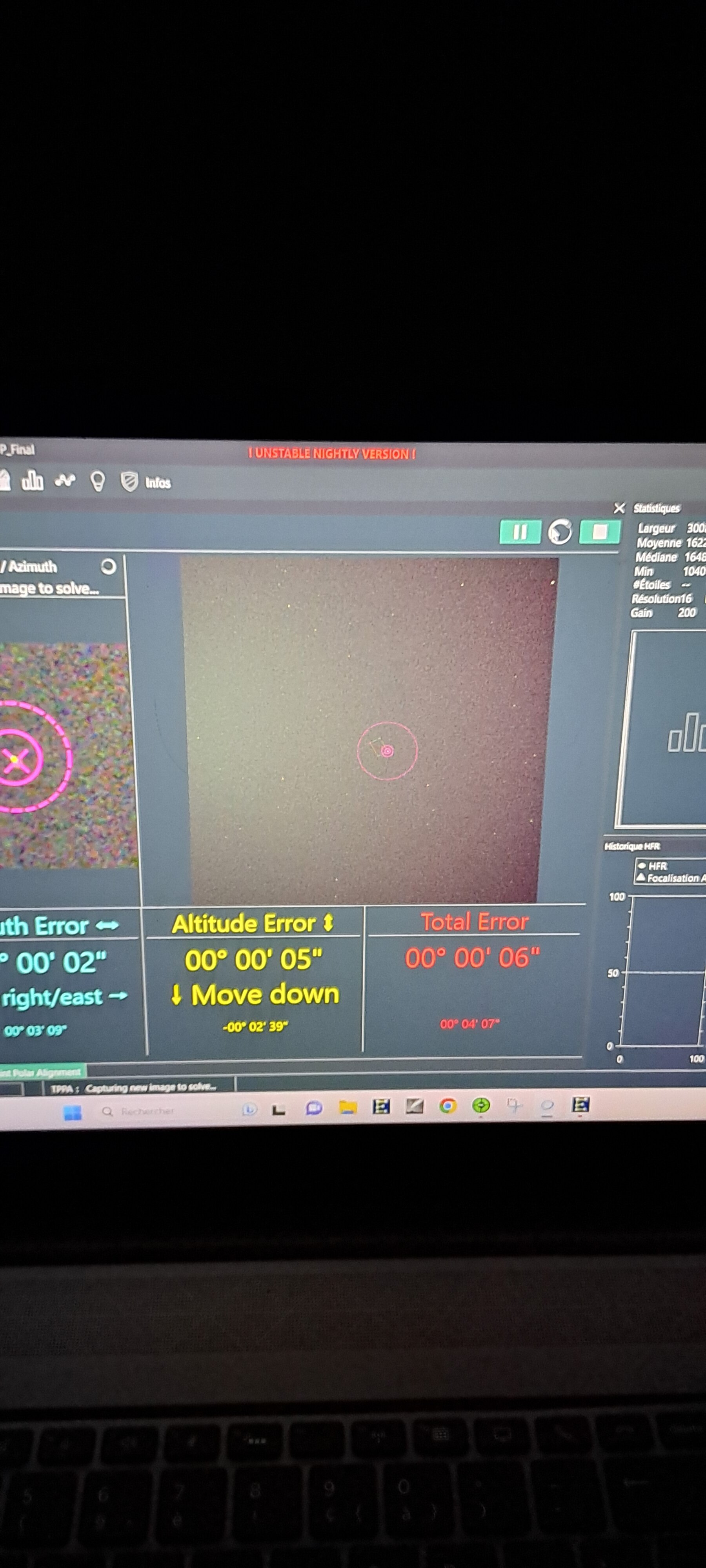Click the circular refresh icon between pause and stop
Viewport: 706px width, 1568px height.
click(x=560, y=532)
